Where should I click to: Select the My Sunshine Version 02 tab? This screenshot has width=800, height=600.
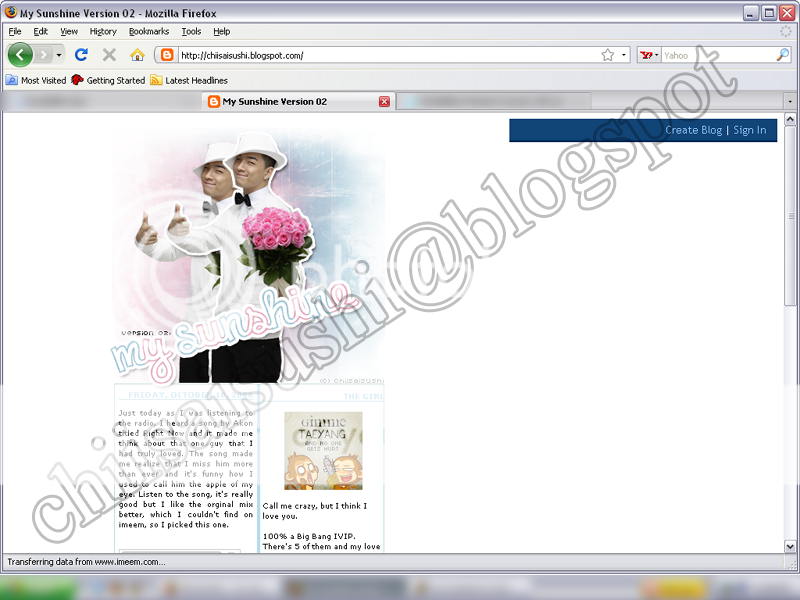click(290, 102)
